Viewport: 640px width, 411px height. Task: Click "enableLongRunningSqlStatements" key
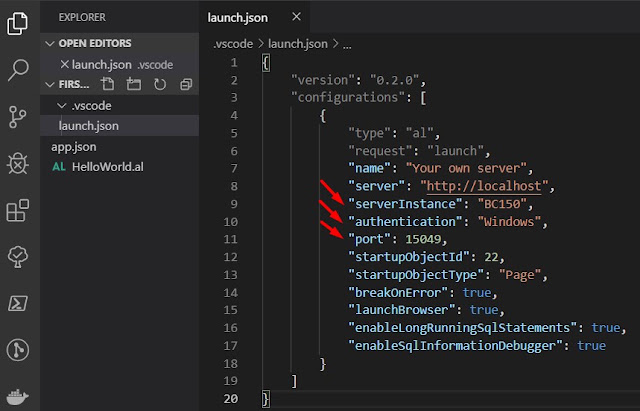tap(462, 328)
